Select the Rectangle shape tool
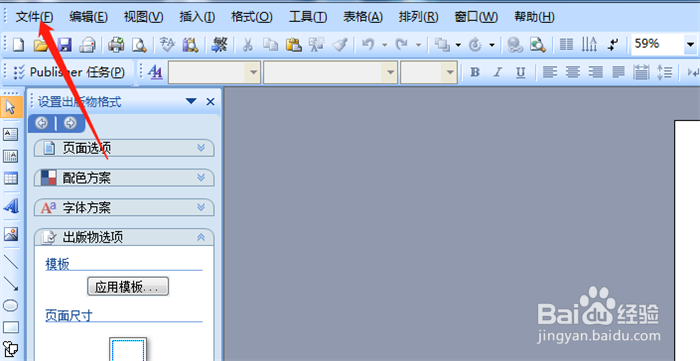 click(11, 328)
